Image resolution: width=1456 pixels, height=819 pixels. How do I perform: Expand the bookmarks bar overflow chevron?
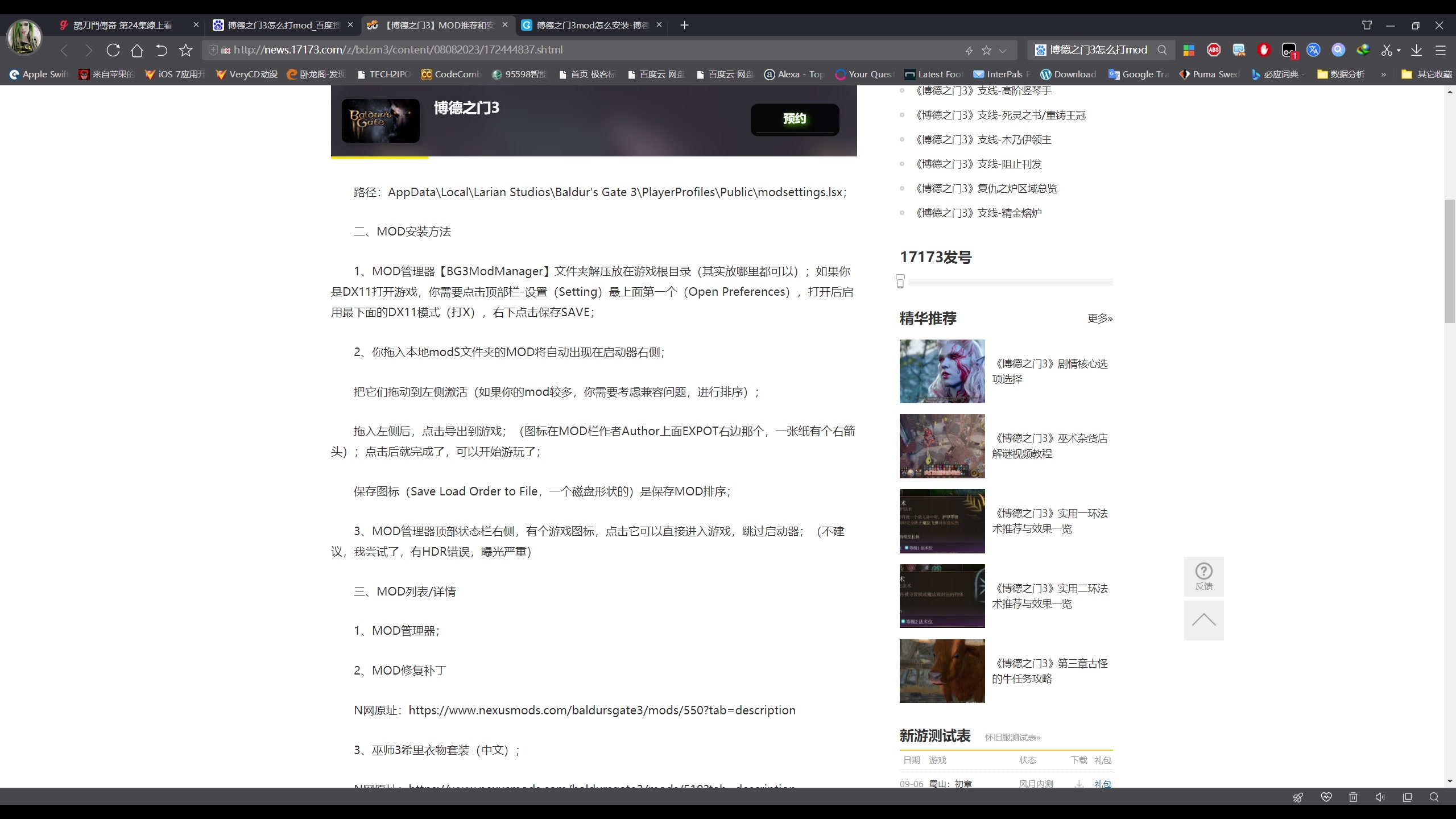1383,75
